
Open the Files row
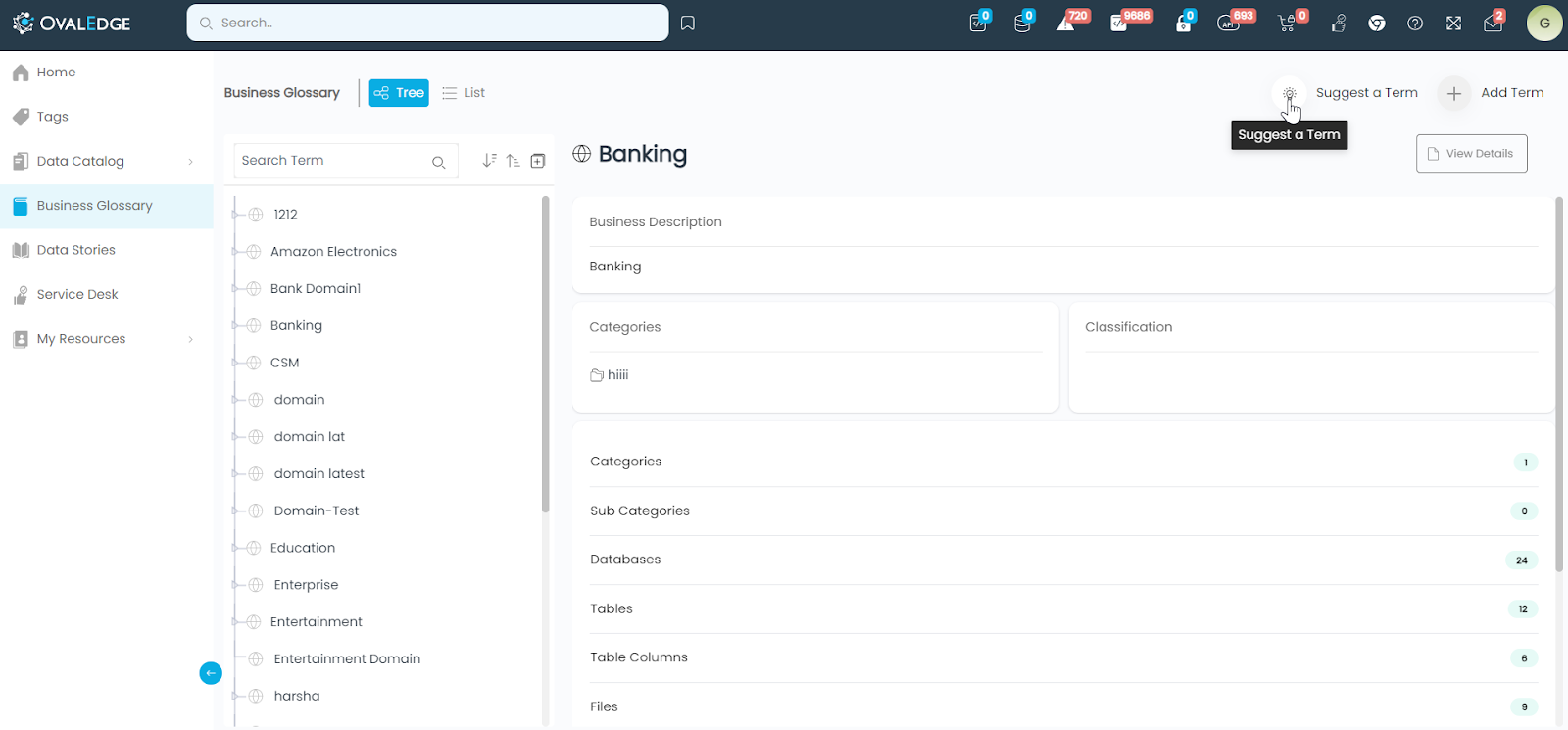1063,706
